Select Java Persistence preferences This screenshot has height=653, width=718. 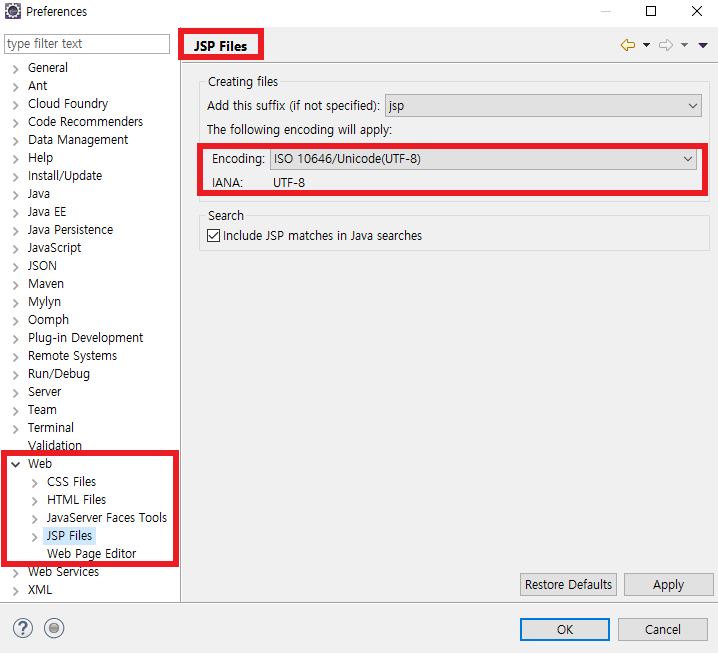click(x=70, y=229)
